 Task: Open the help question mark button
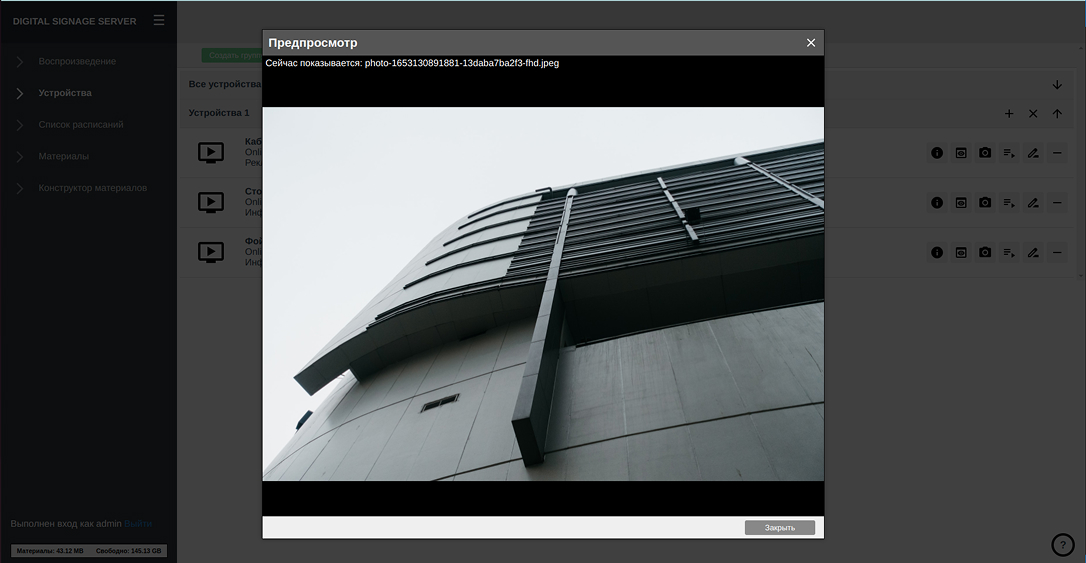click(1062, 545)
